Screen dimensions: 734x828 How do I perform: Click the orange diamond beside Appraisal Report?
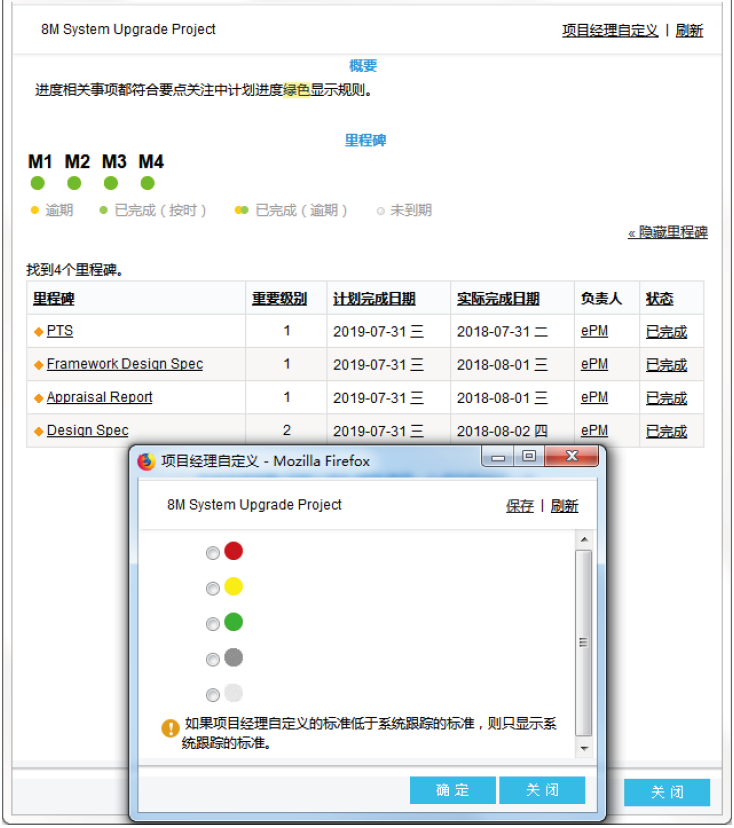point(39,398)
